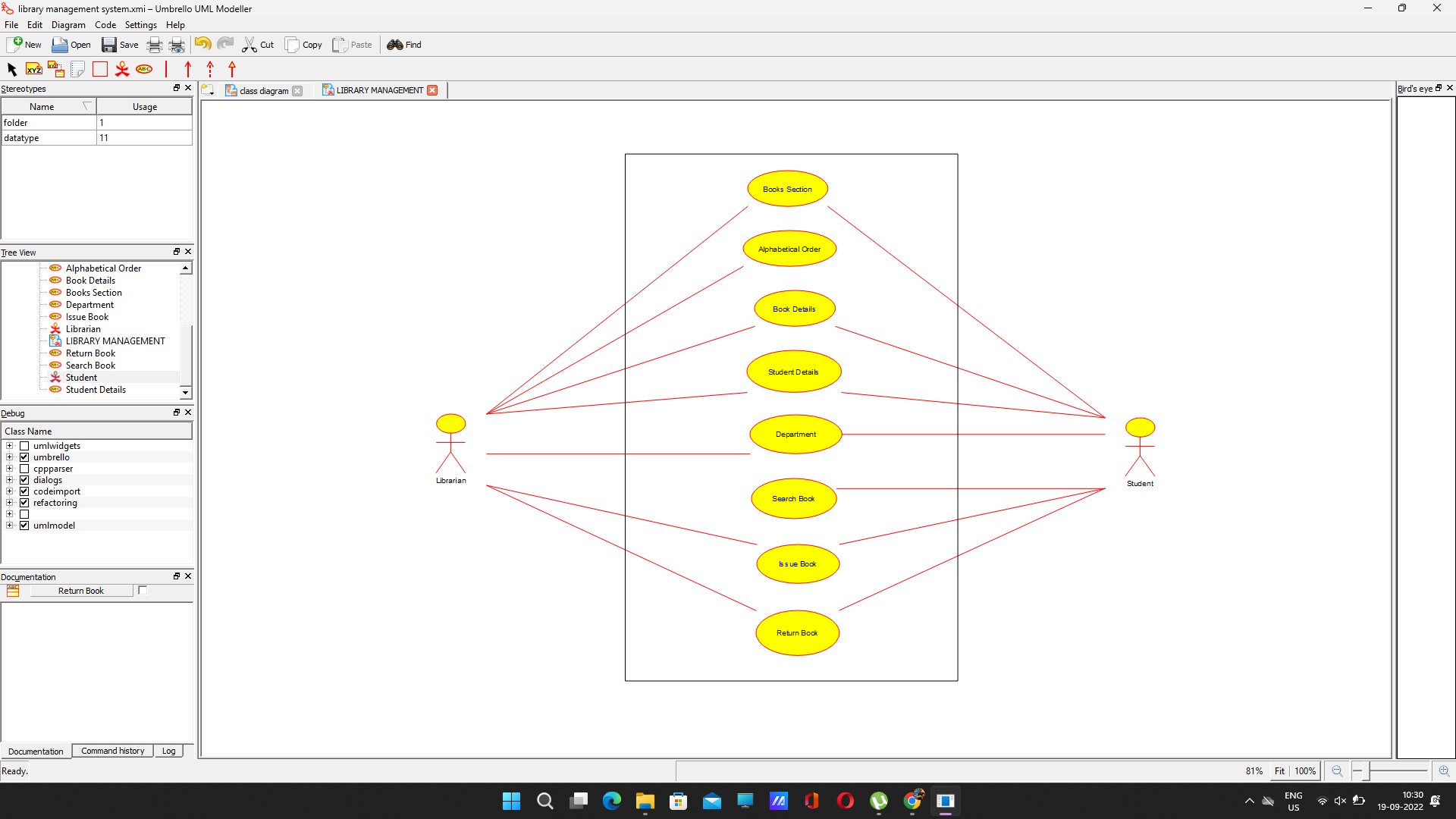Expand the refactoring tree node
This screenshot has height=819, width=1456.
click(10, 503)
